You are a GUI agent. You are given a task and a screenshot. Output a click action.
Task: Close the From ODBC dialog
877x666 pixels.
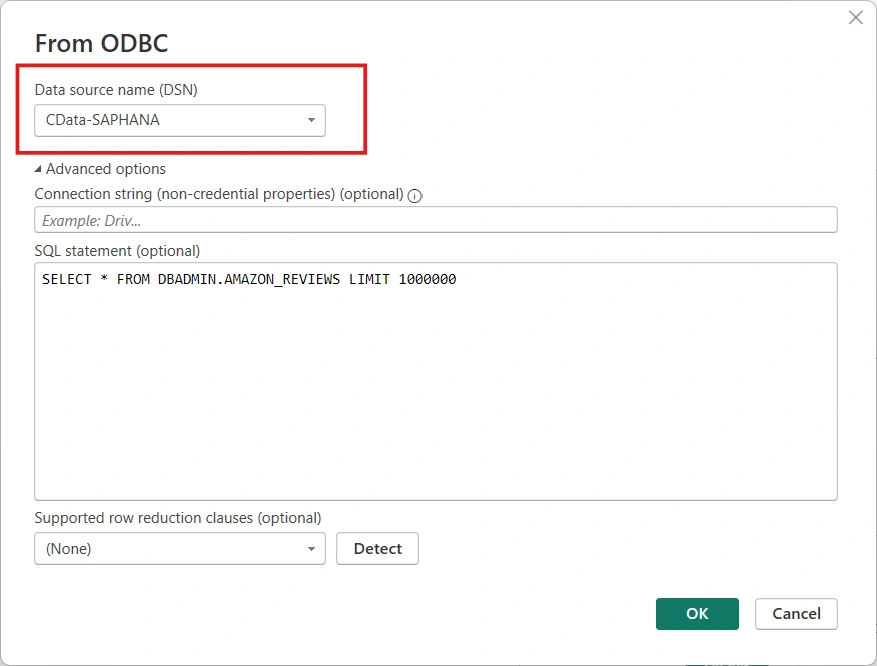(x=855, y=18)
